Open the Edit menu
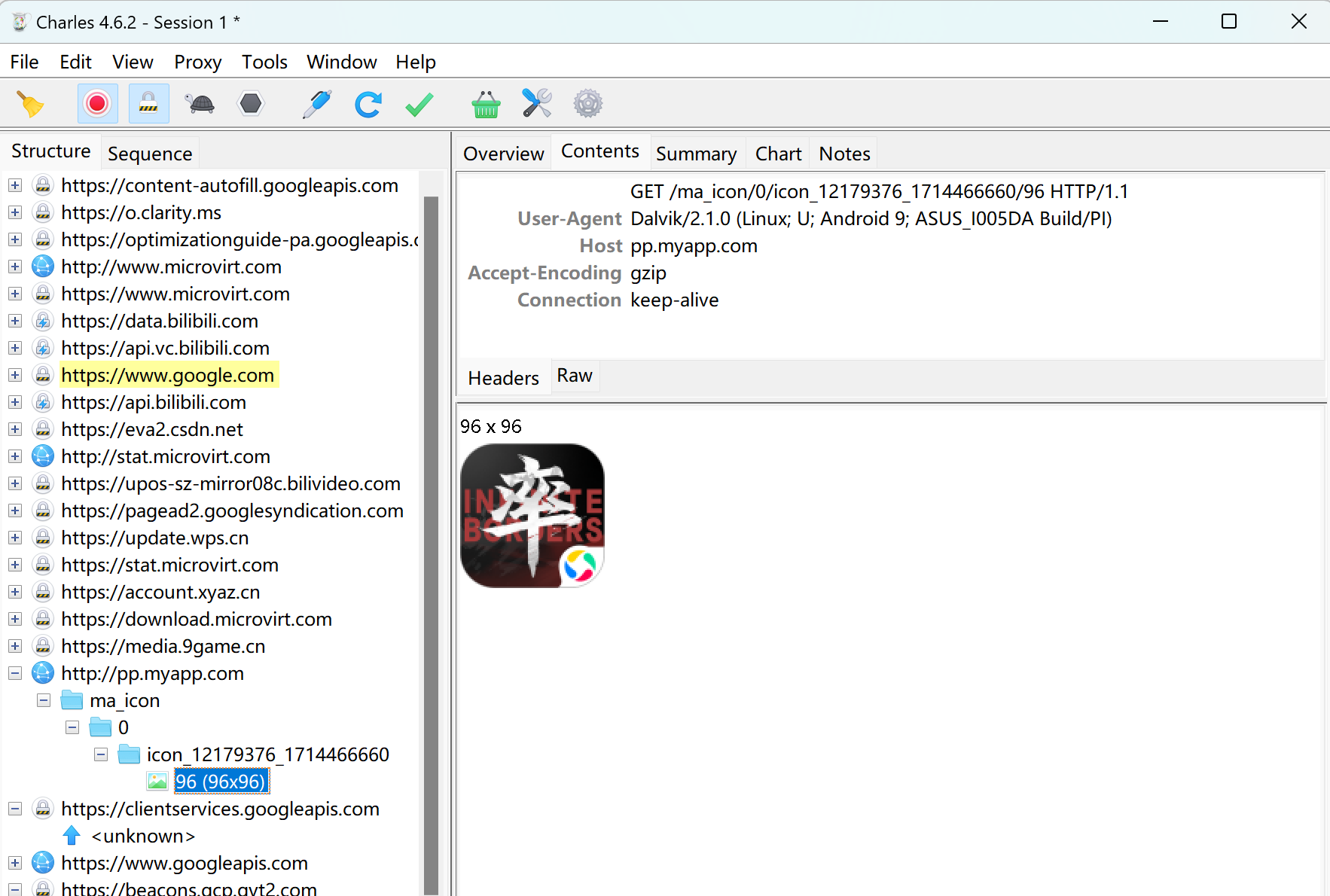The height and width of the screenshot is (896, 1330). pyautogui.click(x=75, y=62)
